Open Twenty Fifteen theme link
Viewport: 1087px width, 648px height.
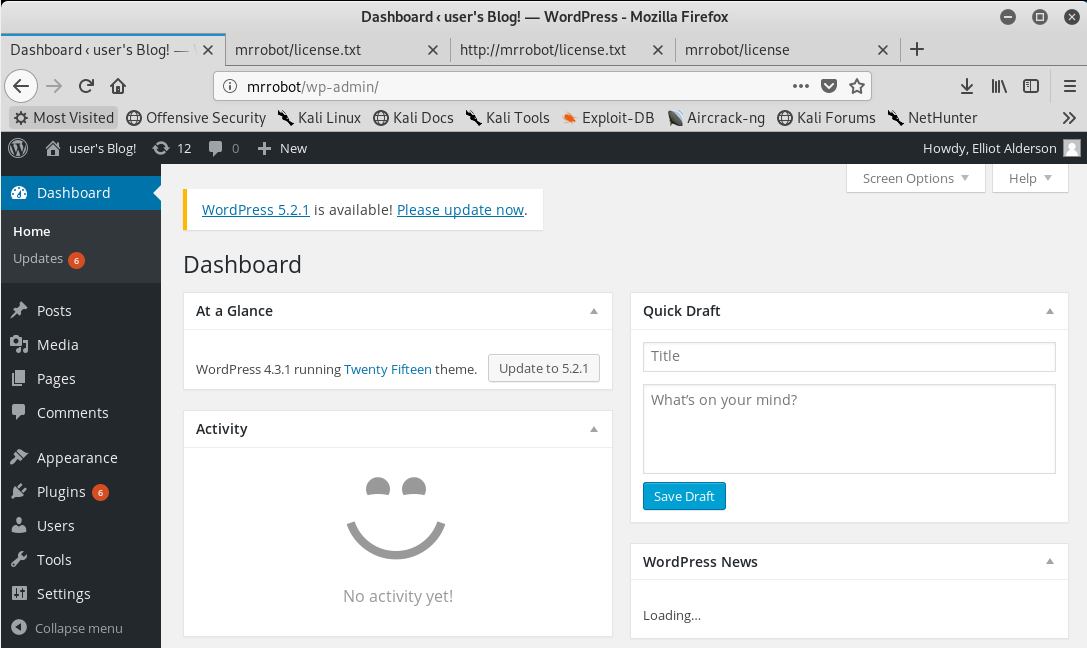pos(388,369)
